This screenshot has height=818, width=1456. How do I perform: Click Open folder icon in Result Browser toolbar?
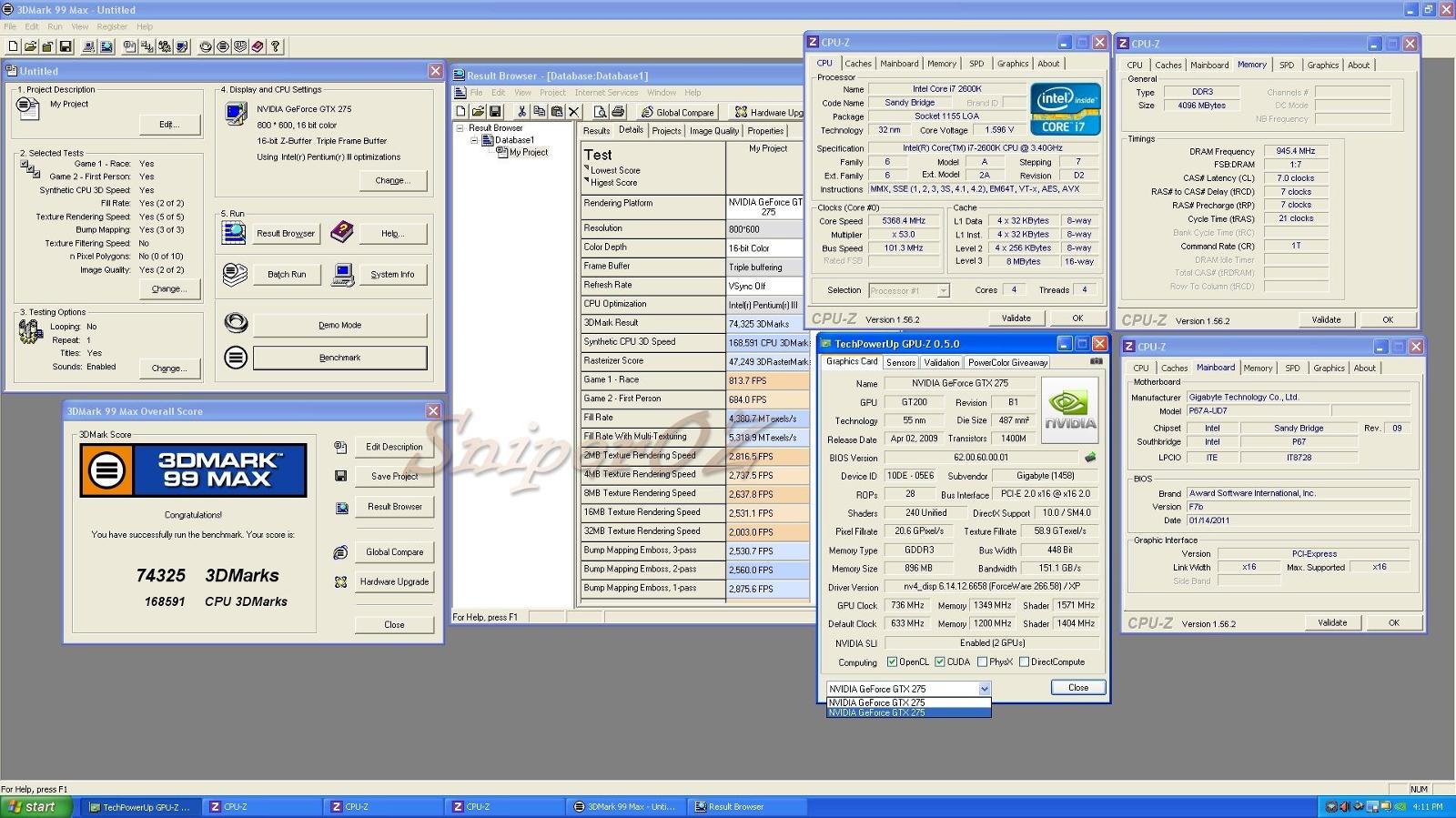[x=478, y=112]
